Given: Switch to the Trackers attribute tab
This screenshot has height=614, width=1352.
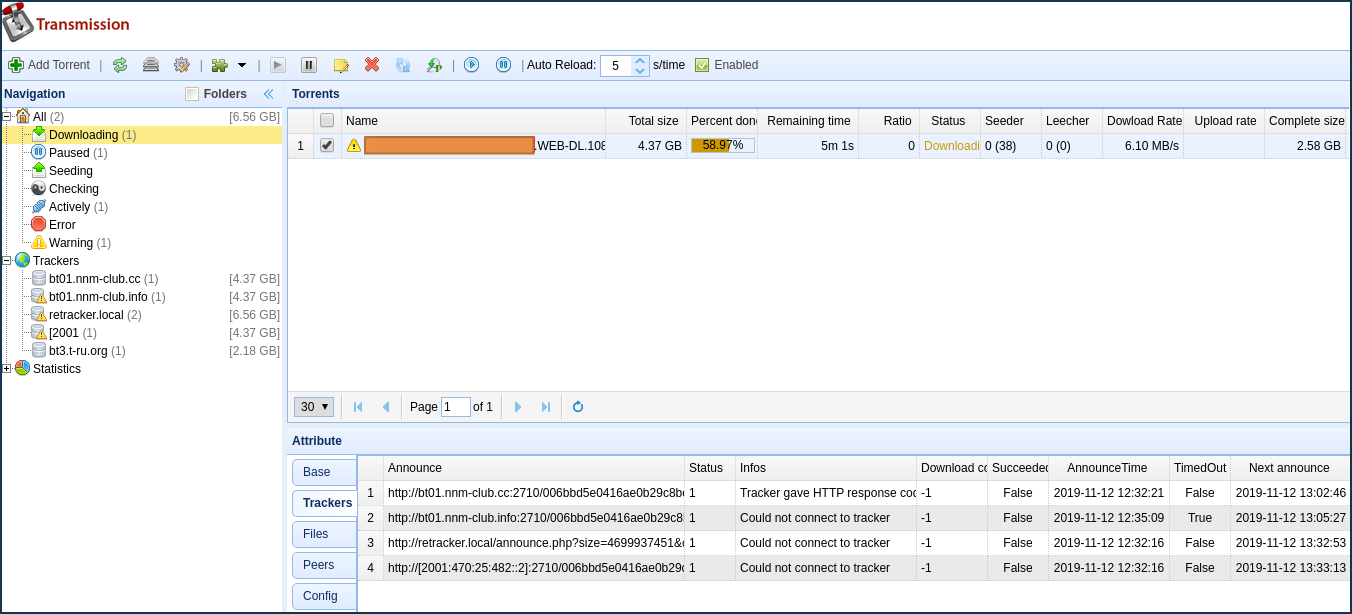Looking at the screenshot, I should [x=324, y=503].
